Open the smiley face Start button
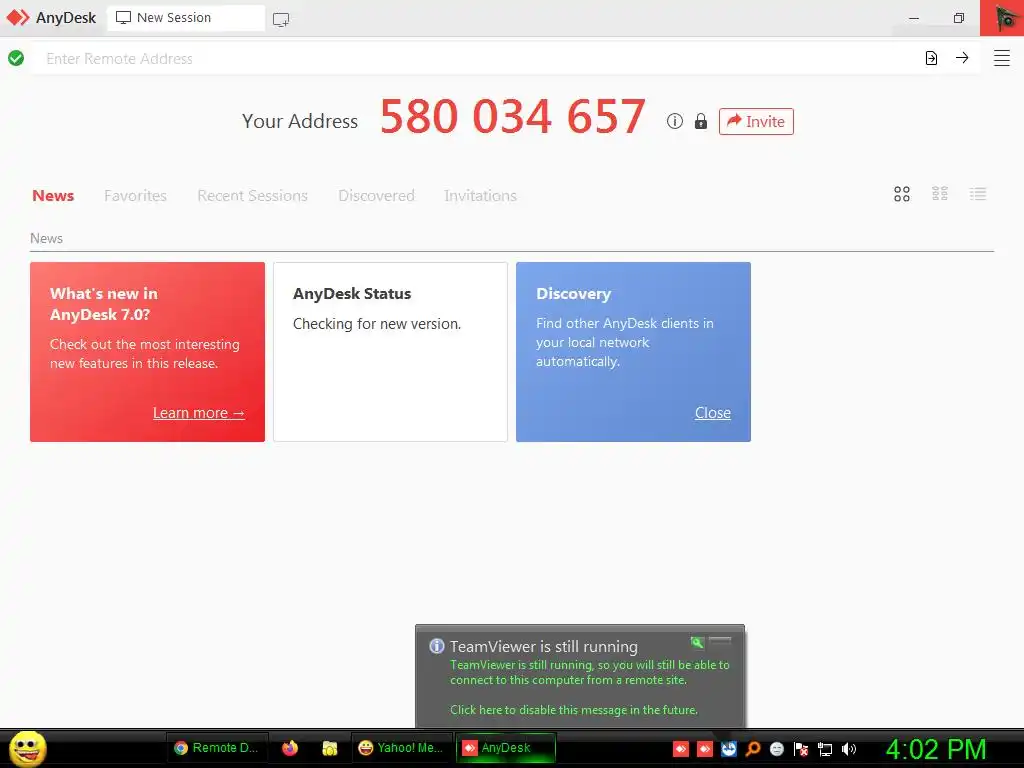Viewport: 1024px width, 768px height. [27, 748]
